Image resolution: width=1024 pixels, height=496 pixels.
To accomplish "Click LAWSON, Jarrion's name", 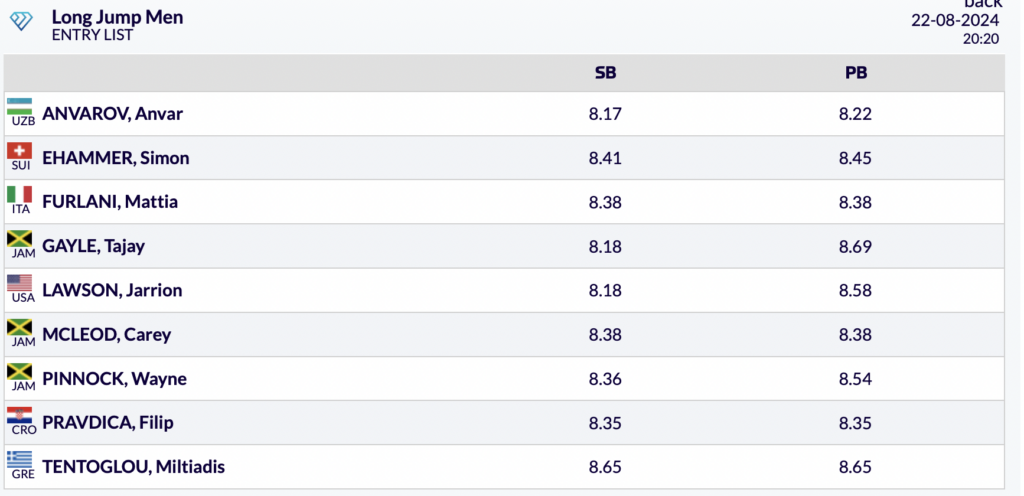I will pyautogui.click(x=112, y=290).
